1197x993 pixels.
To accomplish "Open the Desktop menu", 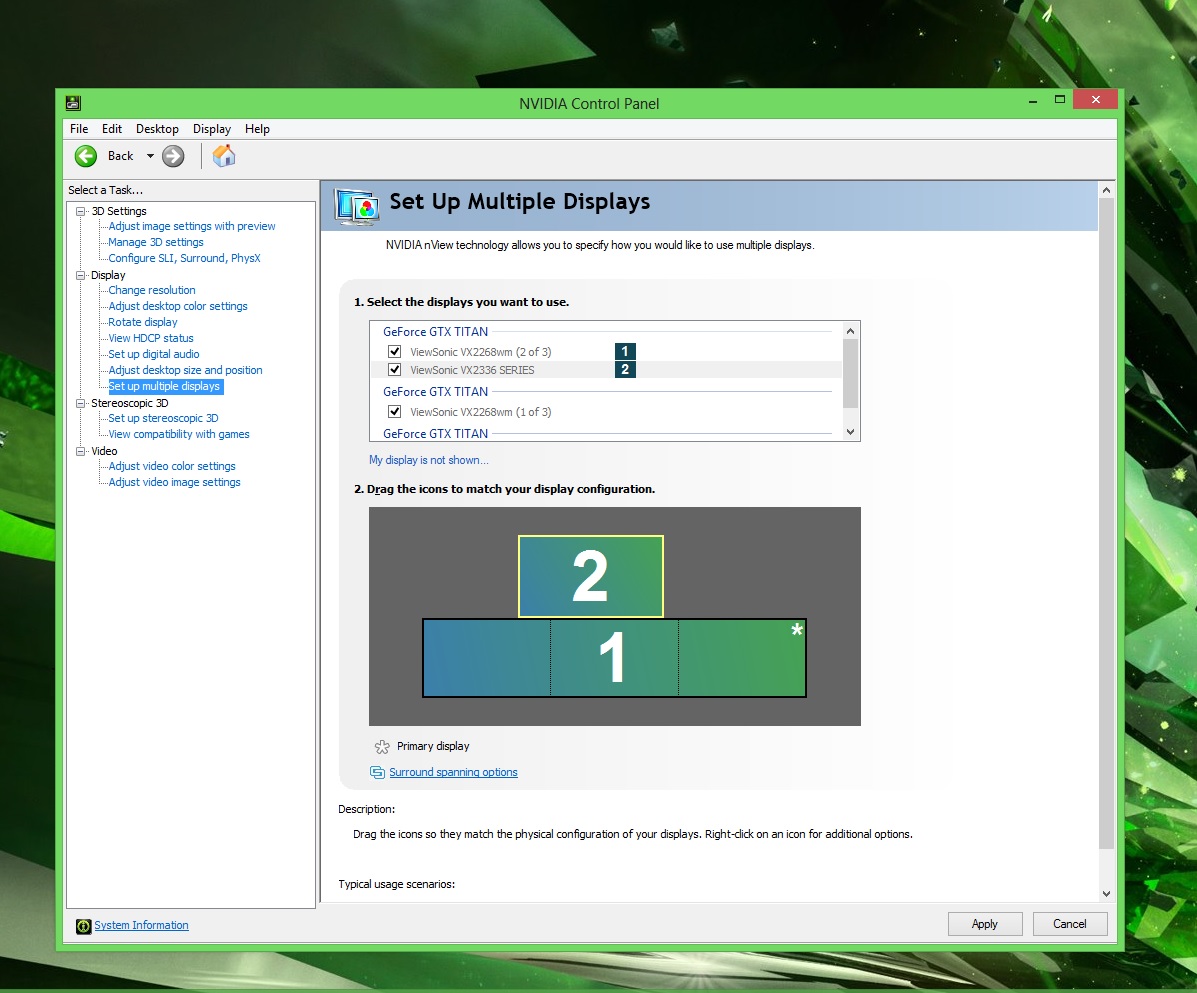I will click(x=157, y=129).
